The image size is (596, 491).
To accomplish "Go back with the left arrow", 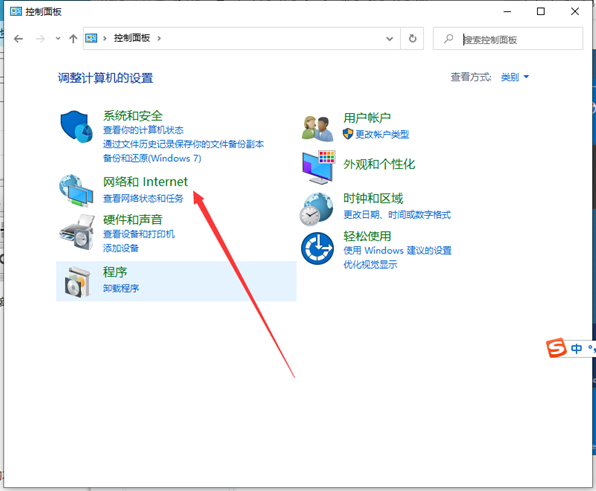I will point(18,39).
